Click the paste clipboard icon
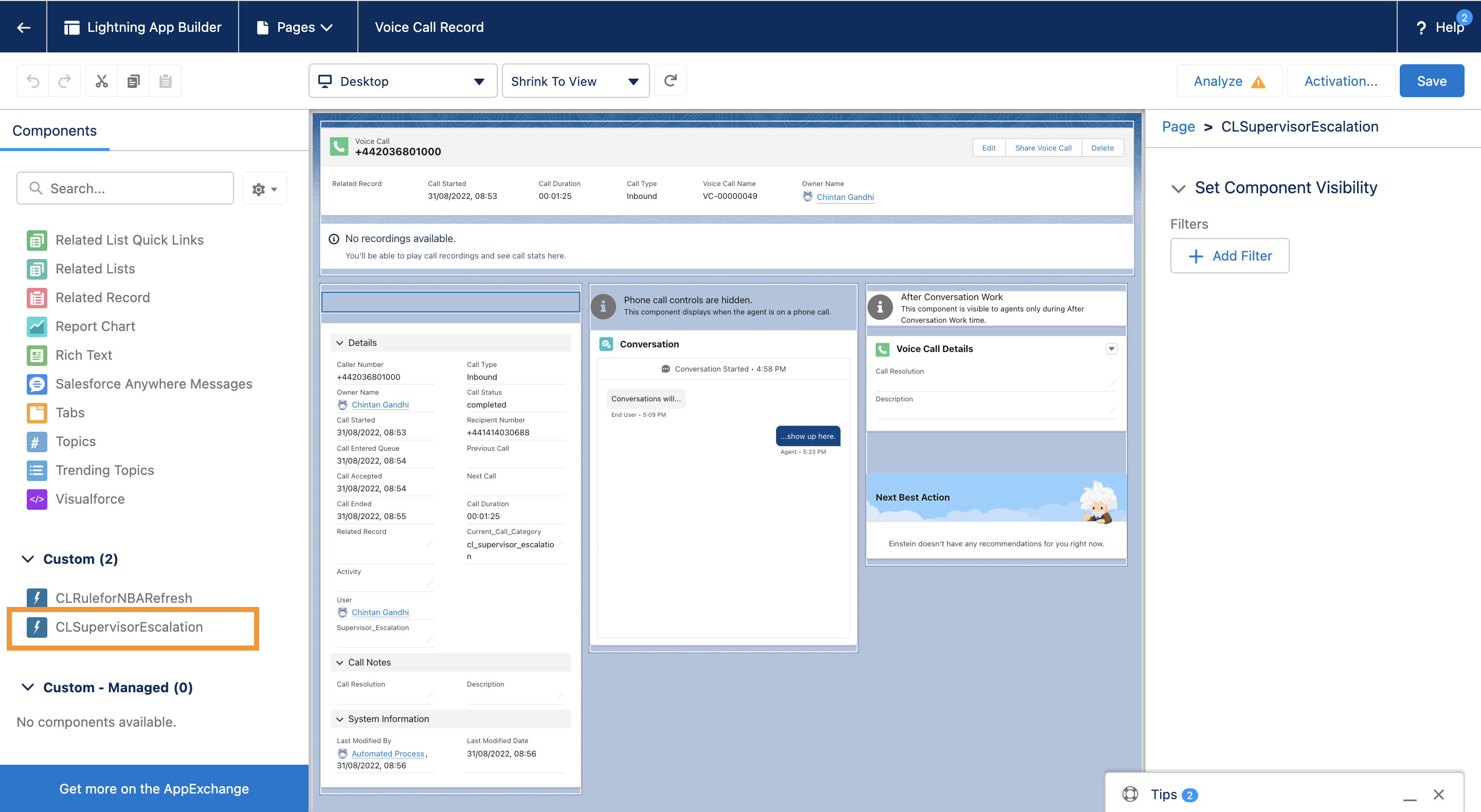1481x812 pixels. 166,81
